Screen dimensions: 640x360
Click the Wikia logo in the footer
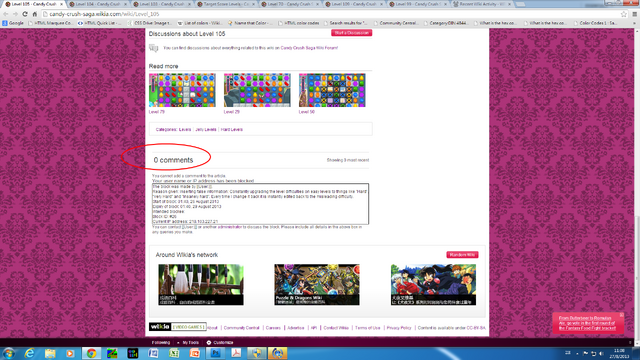tap(159, 327)
